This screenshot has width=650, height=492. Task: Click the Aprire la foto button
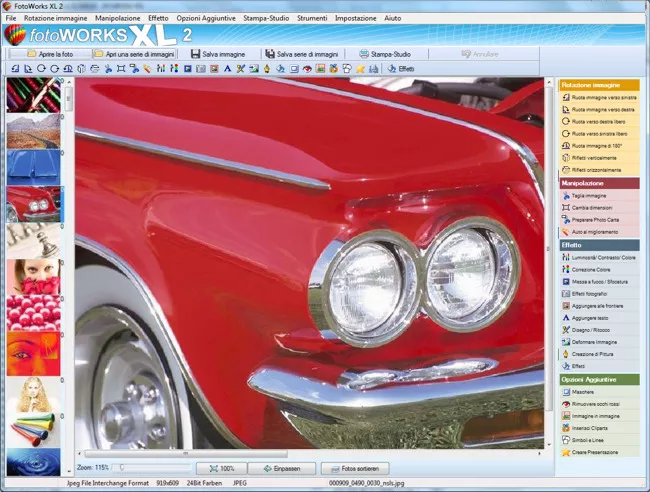pyautogui.click(x=50, y=54)
